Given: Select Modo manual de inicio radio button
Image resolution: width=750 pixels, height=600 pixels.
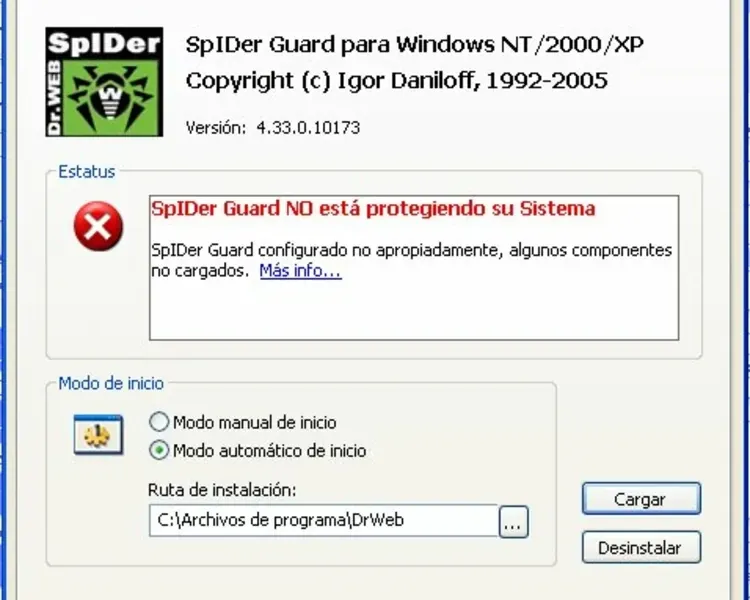Looking at the screenshot, I should pyautogui.click(x=159, y=422).
